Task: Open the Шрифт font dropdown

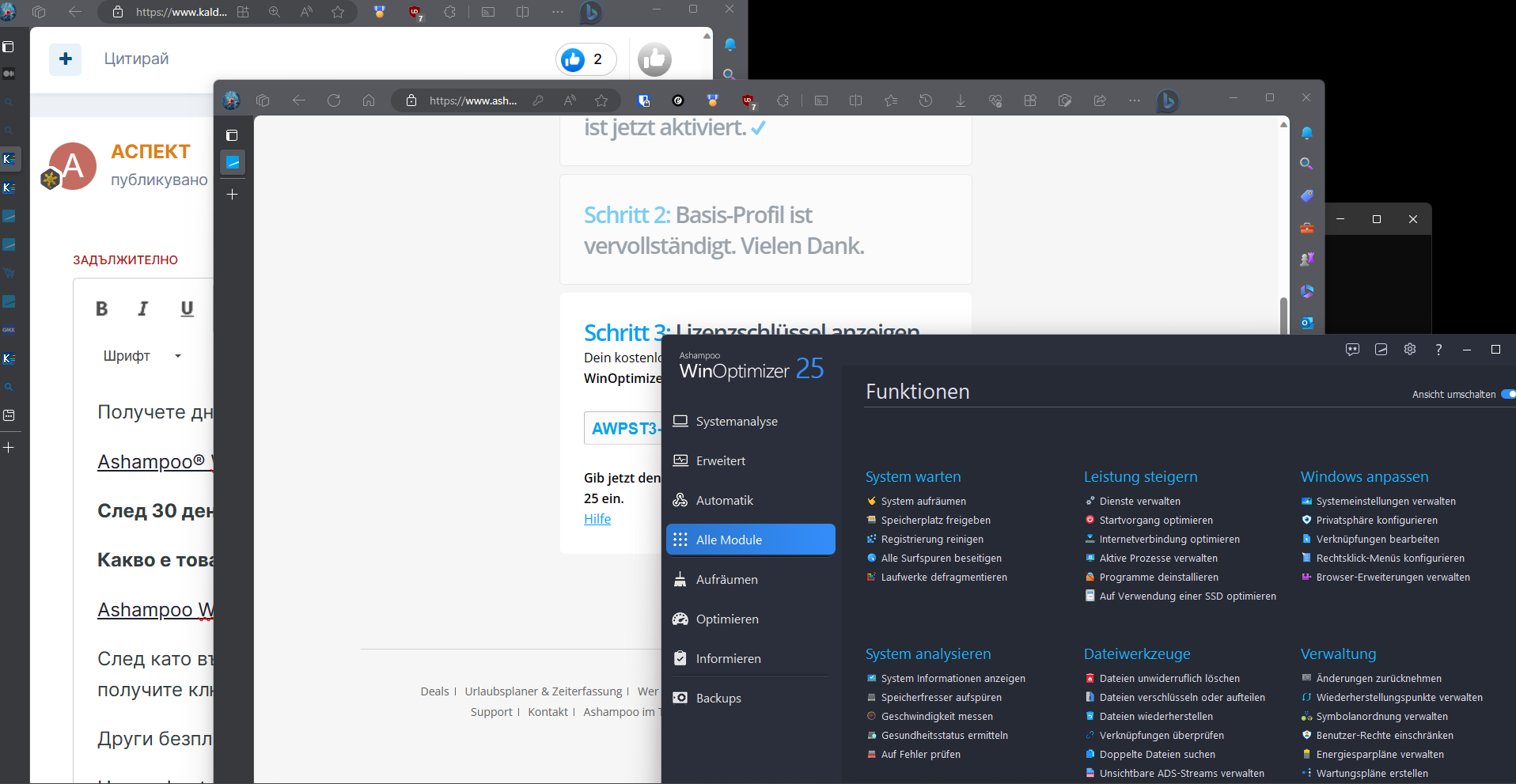Action: [x=142, y=356]
